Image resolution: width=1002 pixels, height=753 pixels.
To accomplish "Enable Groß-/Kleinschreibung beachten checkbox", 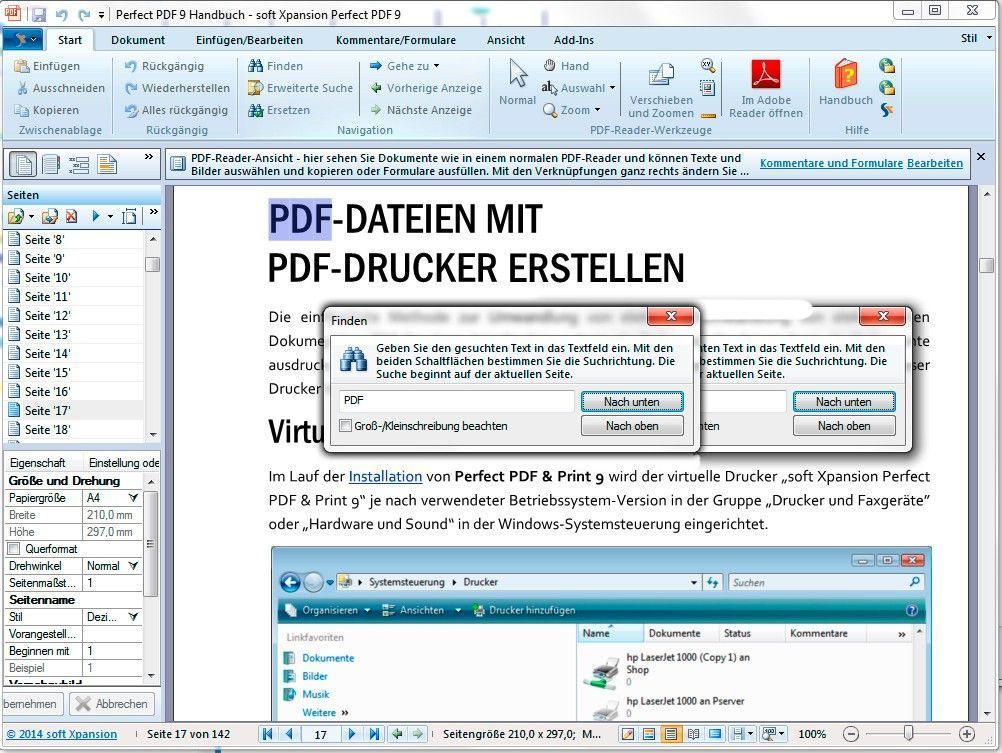I will pos(346,426).
